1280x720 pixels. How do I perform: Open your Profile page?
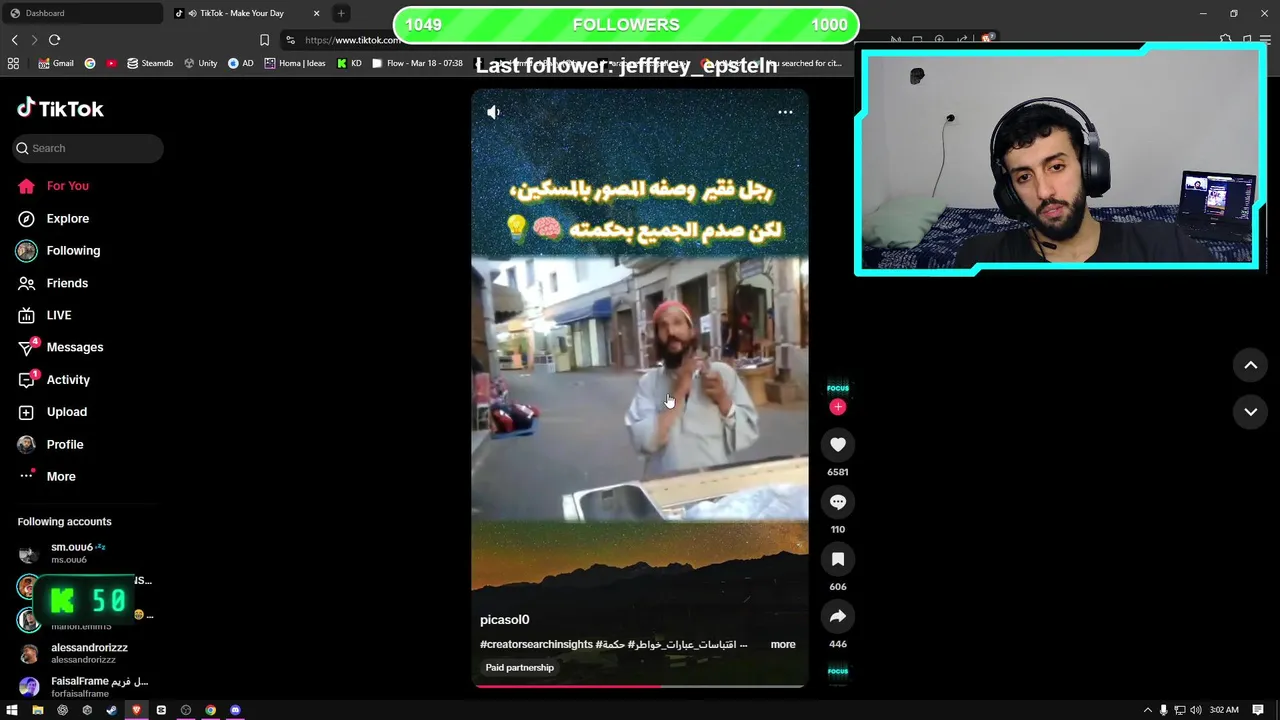pyautogui.click(x=51, y=444)
